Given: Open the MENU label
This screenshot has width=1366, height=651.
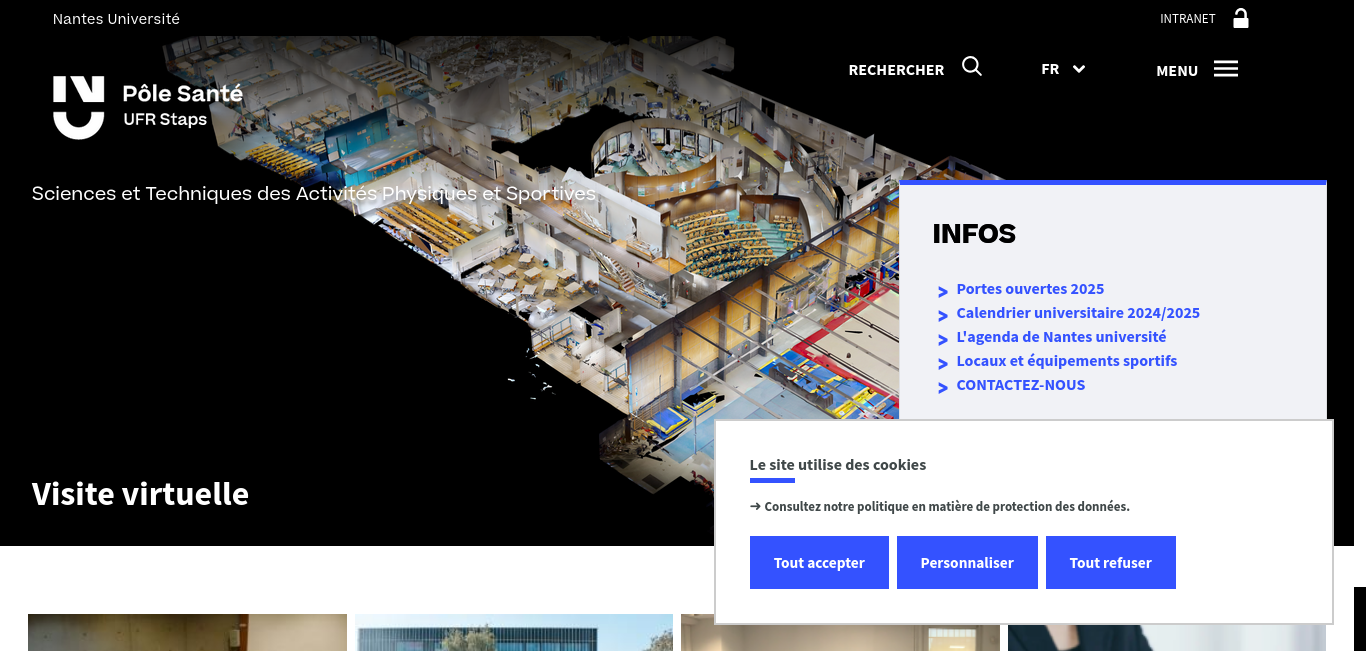Looking at the screenshot, I should 1177,71.
